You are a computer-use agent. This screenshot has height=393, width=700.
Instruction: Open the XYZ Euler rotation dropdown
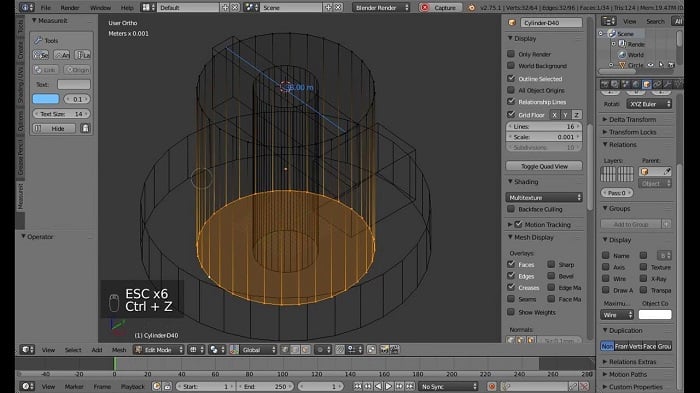coord(649,104)
